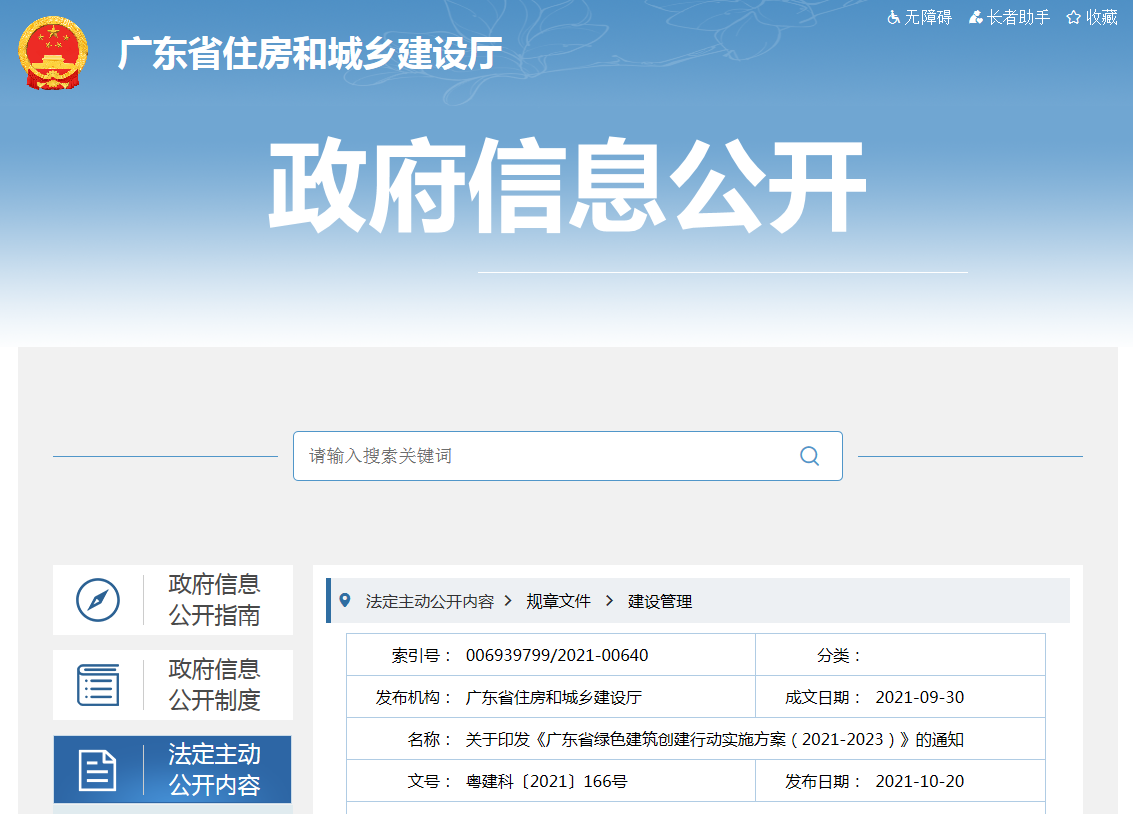Click the search magnifier icon
1133x814 pixels.
[x=809, y=456]
